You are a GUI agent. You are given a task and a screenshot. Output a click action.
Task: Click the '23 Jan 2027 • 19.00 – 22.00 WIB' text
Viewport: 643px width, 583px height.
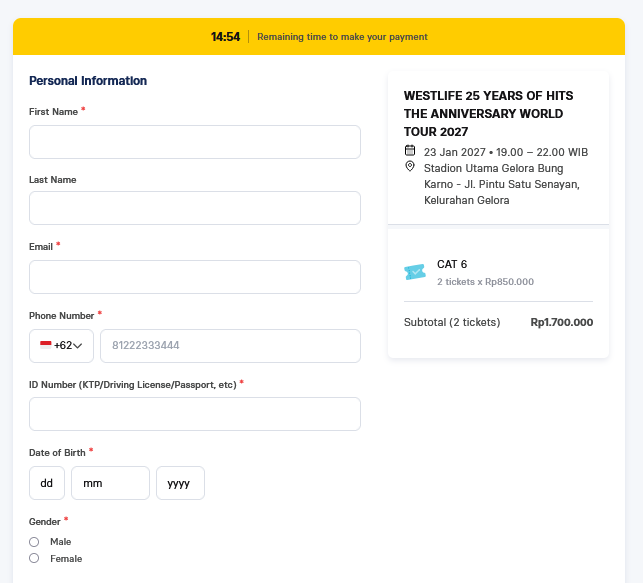pos(506,152)
